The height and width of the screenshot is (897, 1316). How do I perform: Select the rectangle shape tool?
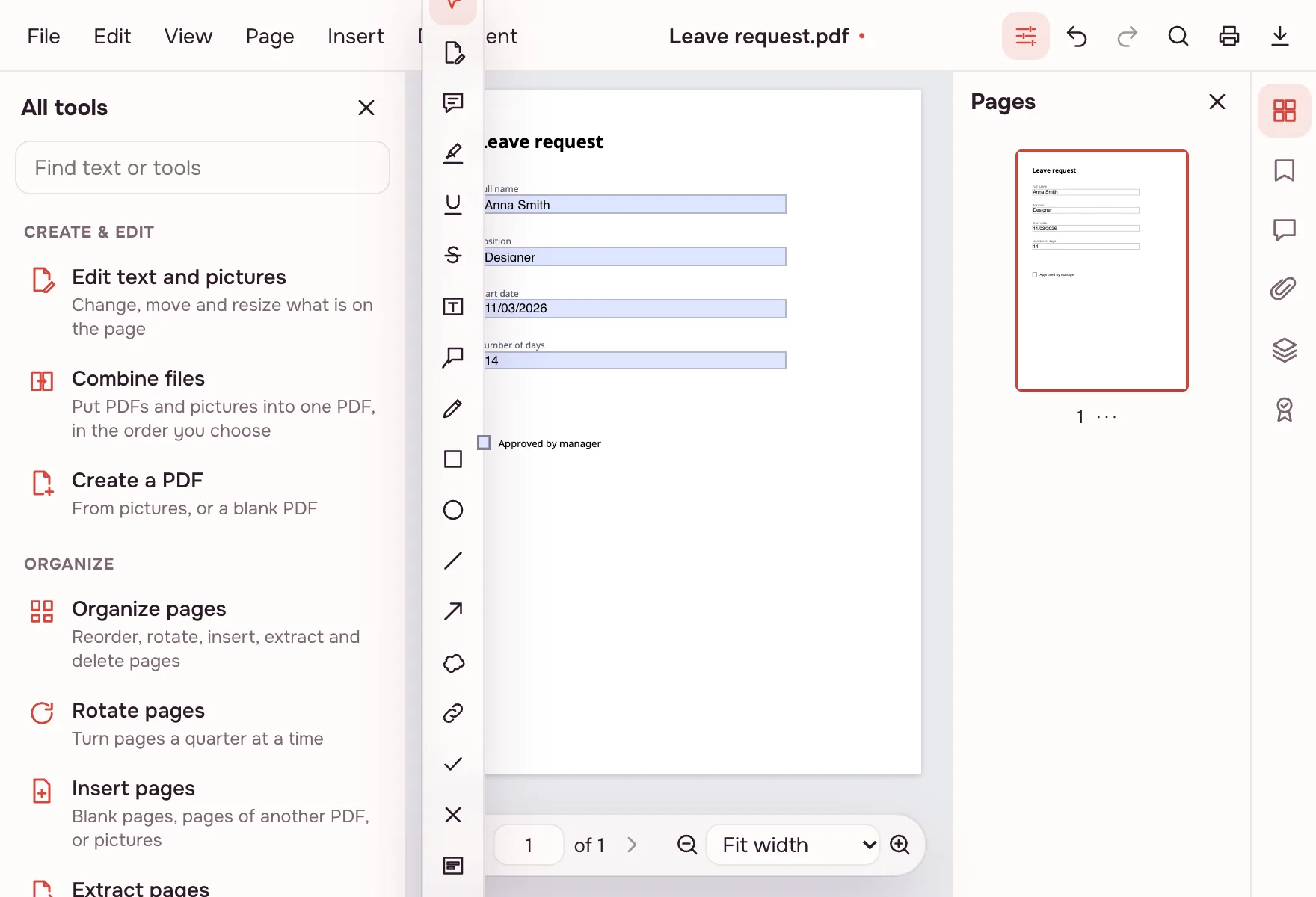[453, 459]
